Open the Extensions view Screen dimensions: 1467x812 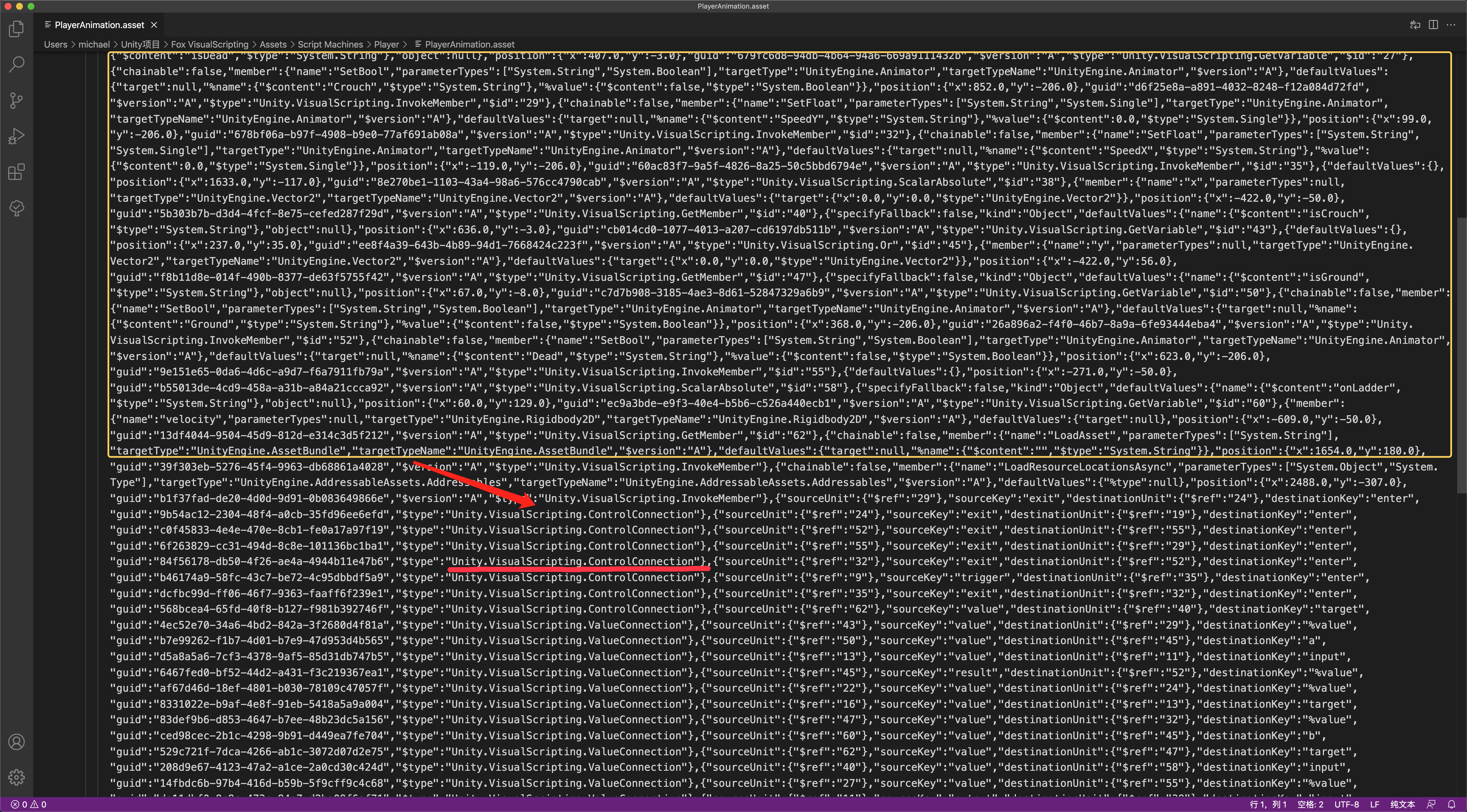17,172
